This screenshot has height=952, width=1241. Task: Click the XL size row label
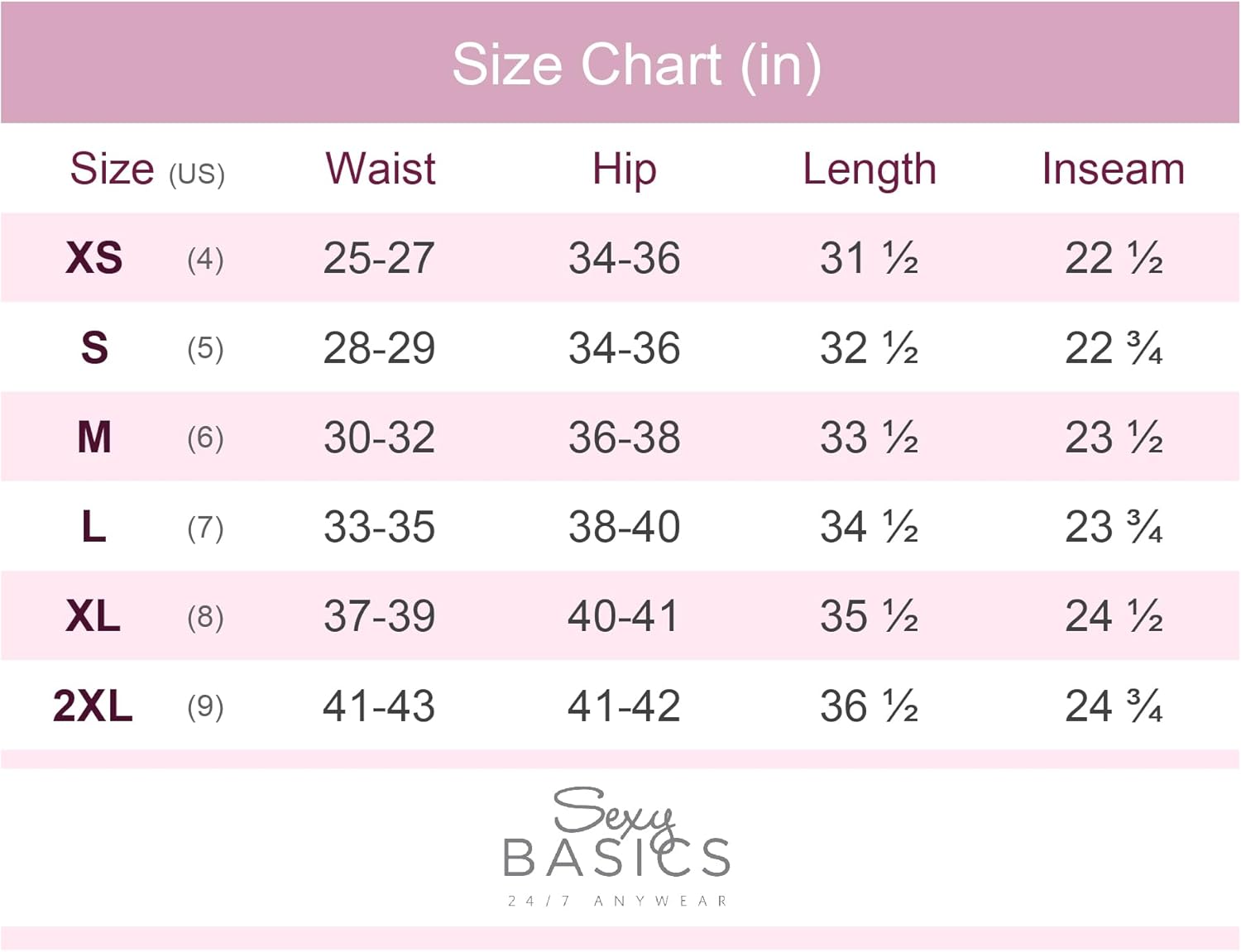pyautogui.click(x=93, y=616)
